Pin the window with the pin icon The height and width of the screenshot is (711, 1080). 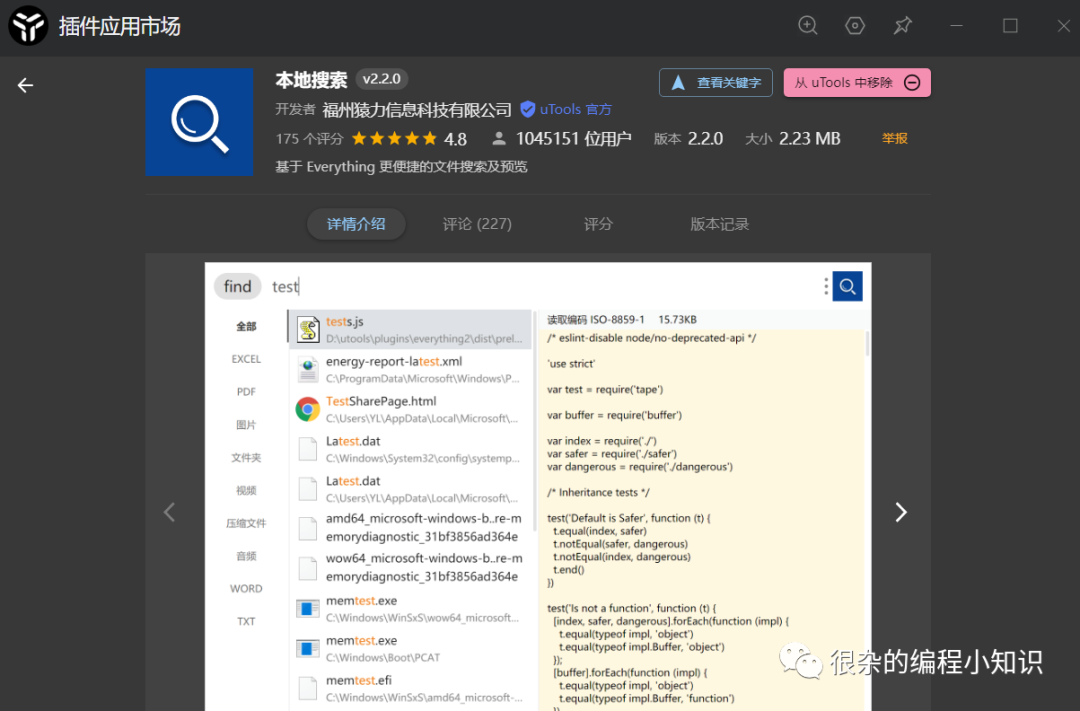click(x=902, y=25)
